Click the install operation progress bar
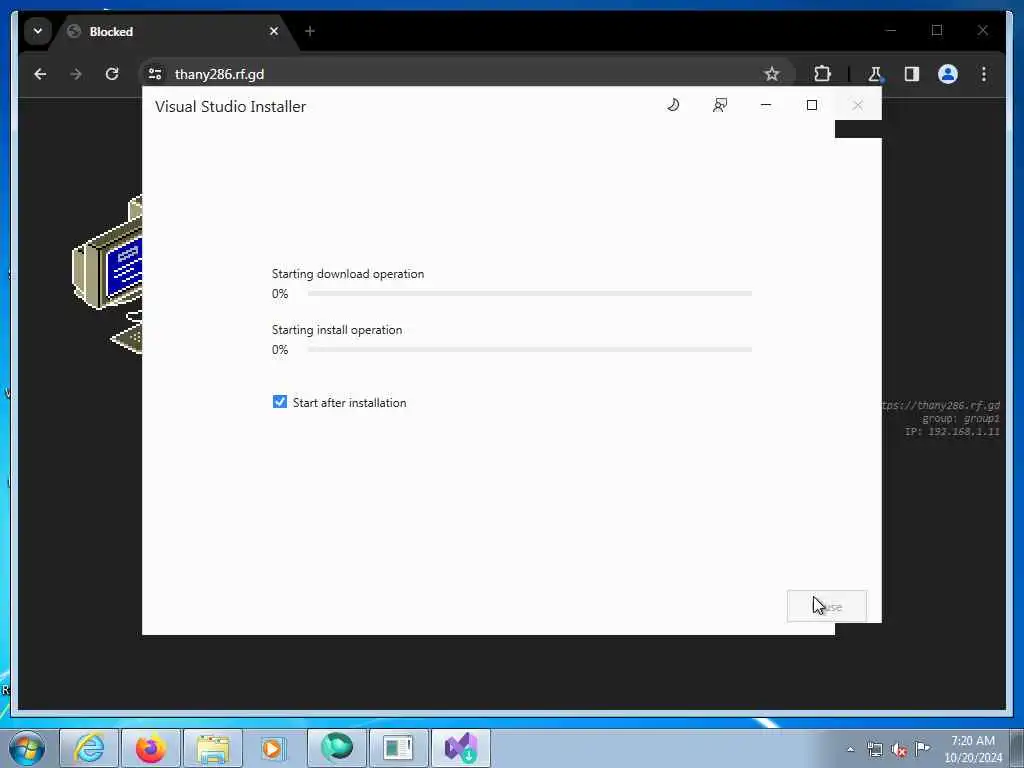 [x=530, y=350]
